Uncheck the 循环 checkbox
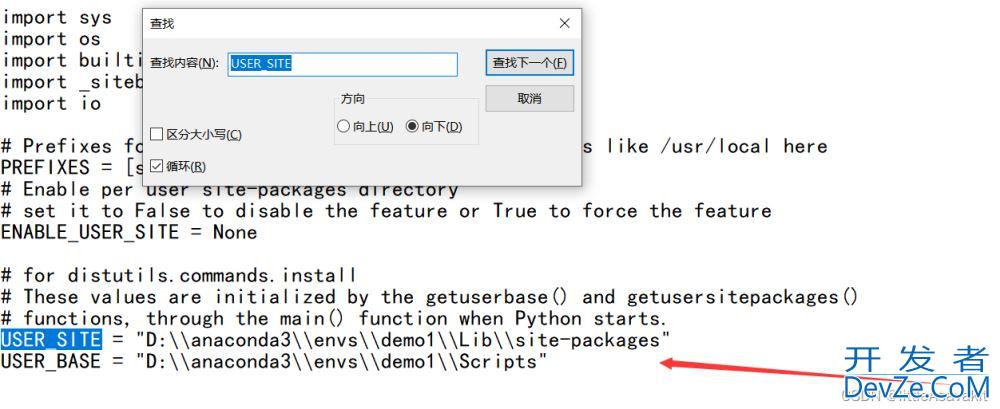1000x409 pixels. point(157,166)
